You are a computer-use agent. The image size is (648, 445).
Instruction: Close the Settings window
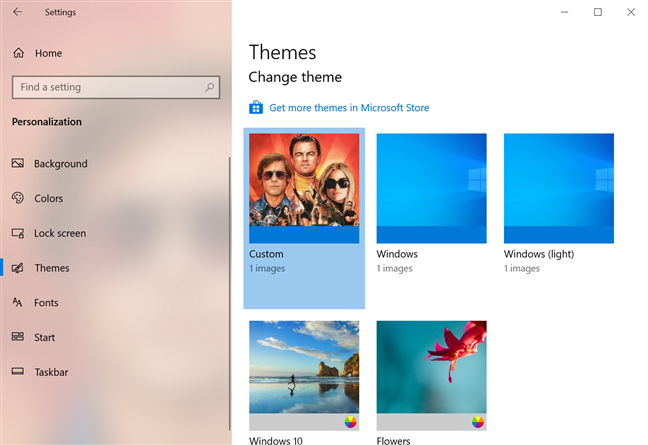tap(631, 12)
